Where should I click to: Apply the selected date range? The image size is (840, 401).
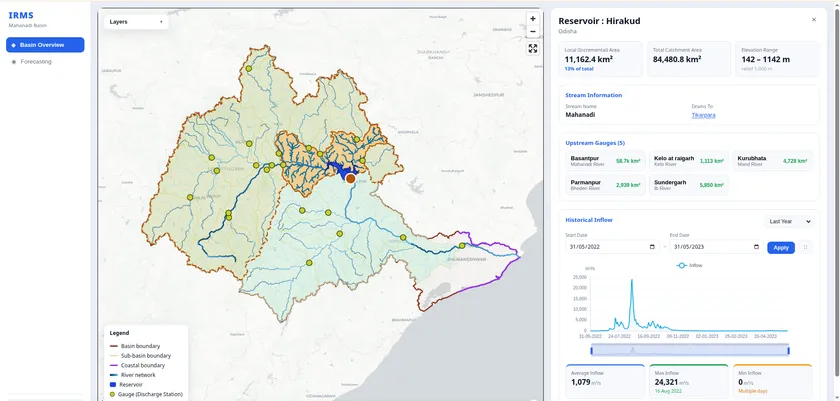coord(781,247)
